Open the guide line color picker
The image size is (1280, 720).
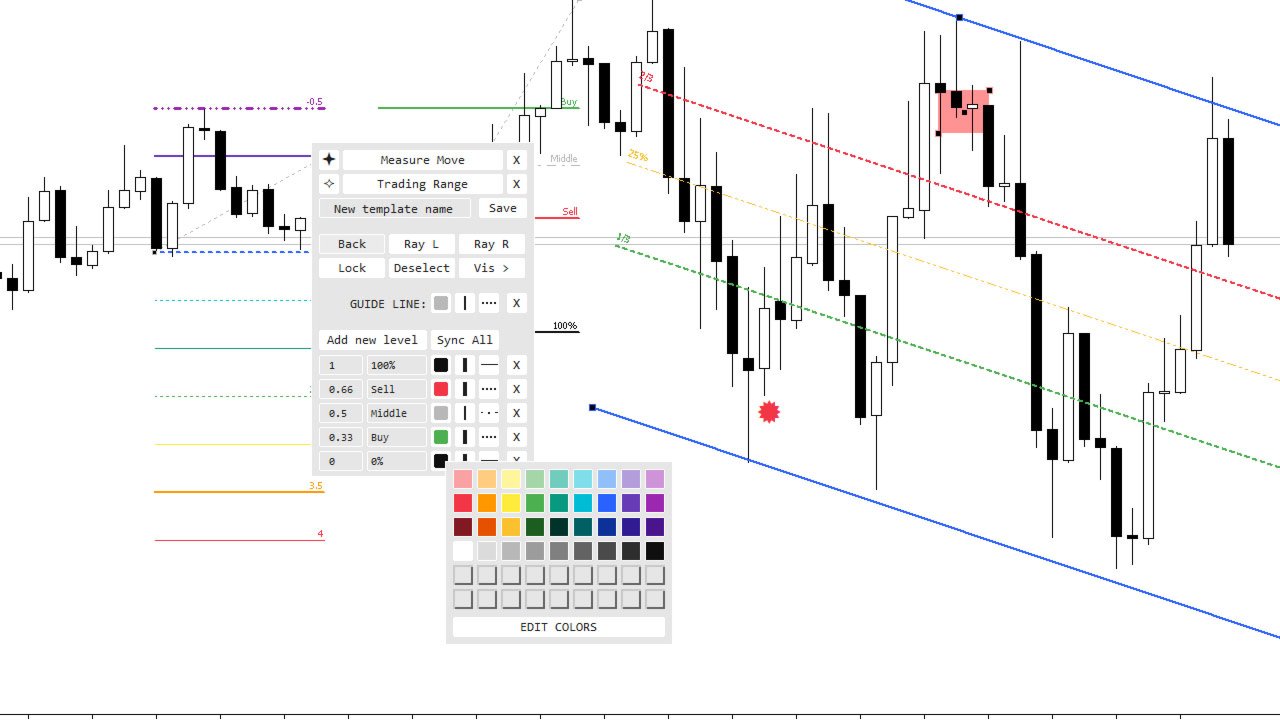click(x=441, y=303)
